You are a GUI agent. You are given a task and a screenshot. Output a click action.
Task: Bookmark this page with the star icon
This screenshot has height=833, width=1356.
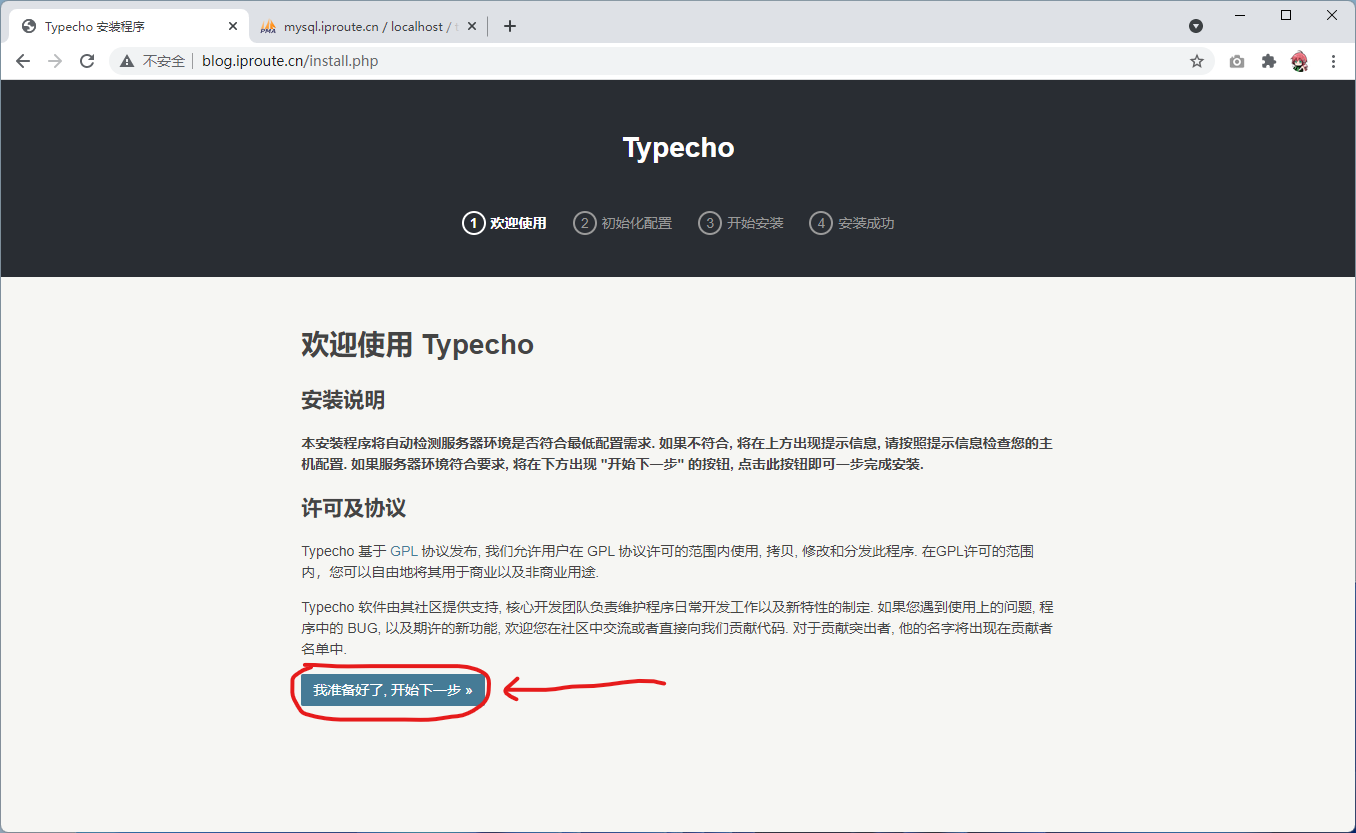1197,61
